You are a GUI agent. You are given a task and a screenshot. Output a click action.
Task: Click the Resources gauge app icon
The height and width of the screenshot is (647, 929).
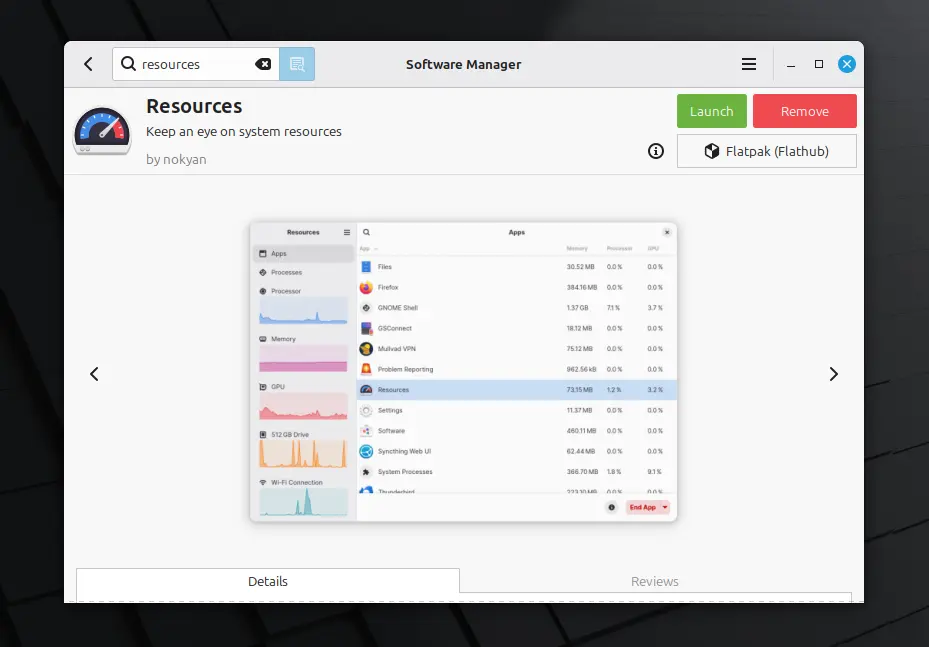102,131
